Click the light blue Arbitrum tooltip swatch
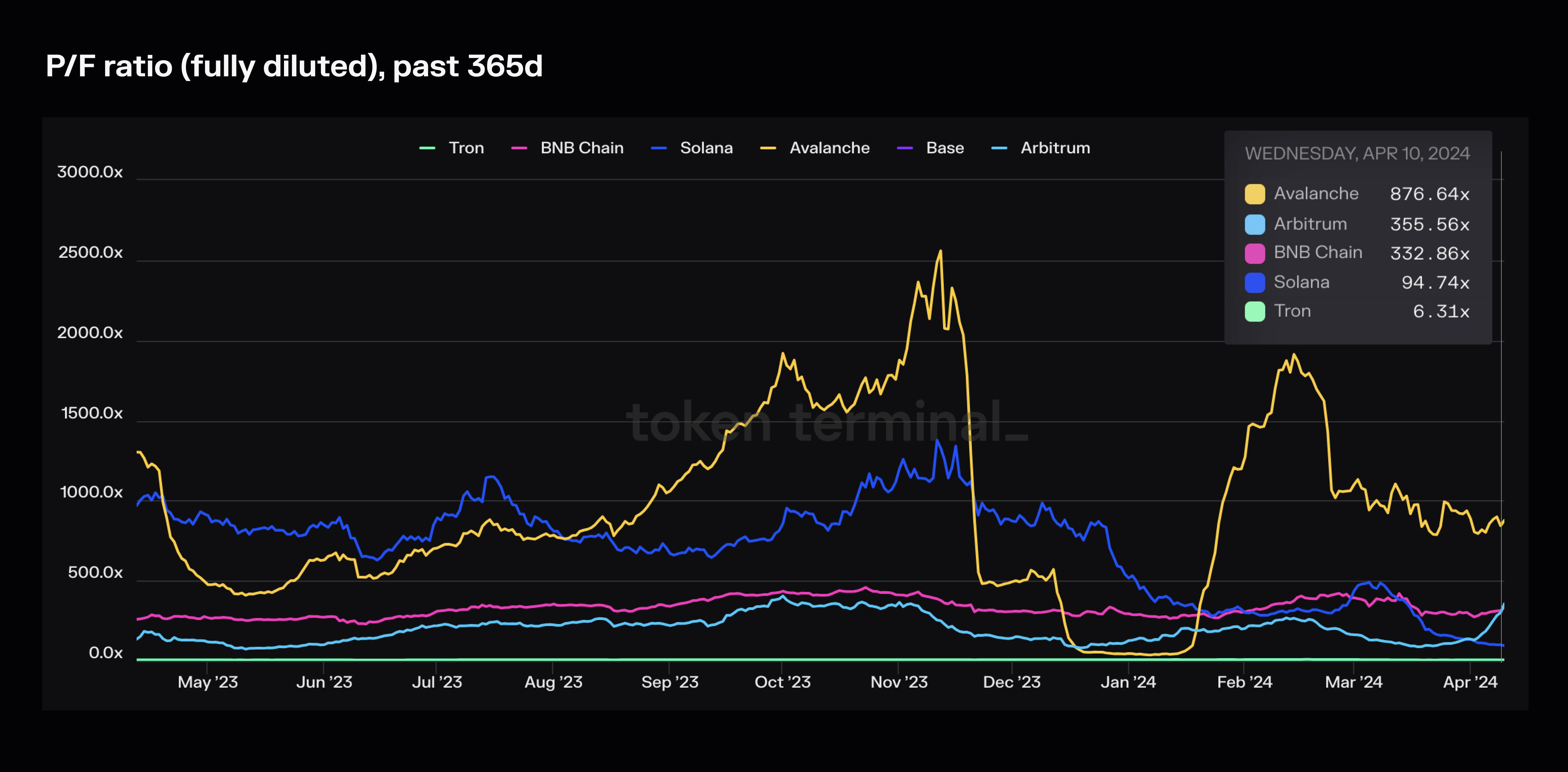Image resolution: width=1568 pixels, height=772 pixels. tap(1255, 225)
